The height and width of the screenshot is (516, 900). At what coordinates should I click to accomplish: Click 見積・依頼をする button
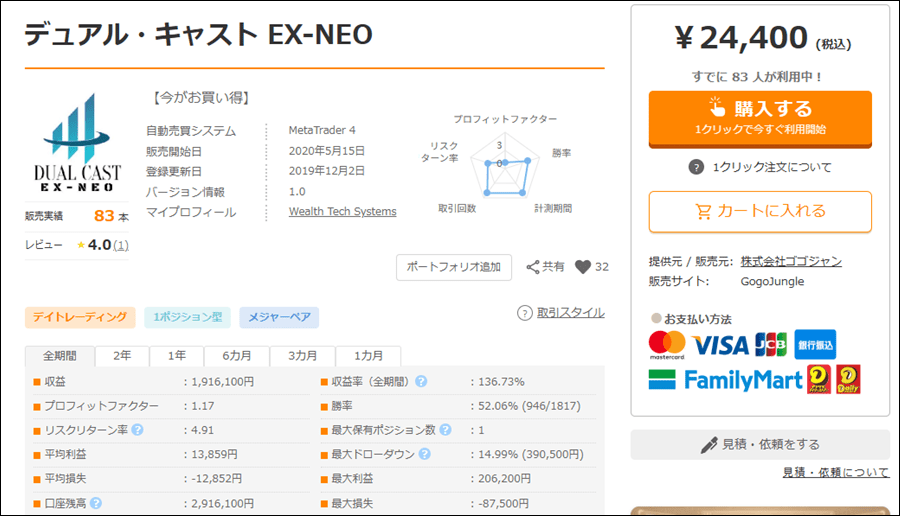tap(760, 445)
